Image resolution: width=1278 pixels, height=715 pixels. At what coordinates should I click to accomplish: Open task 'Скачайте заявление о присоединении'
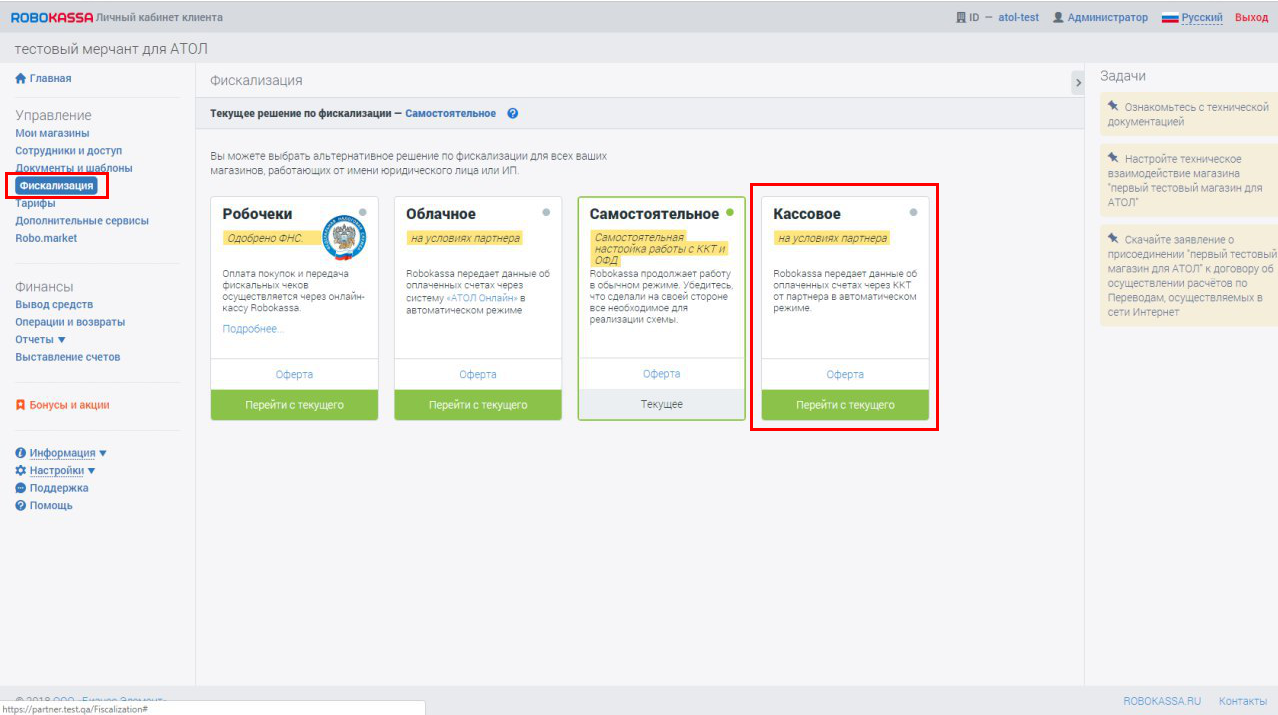tap(1189, 276)
